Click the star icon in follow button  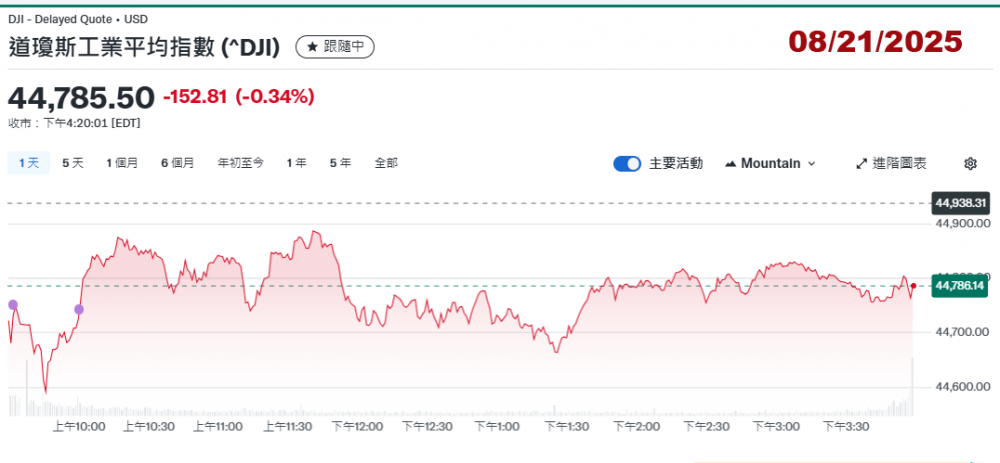[311, 47]
